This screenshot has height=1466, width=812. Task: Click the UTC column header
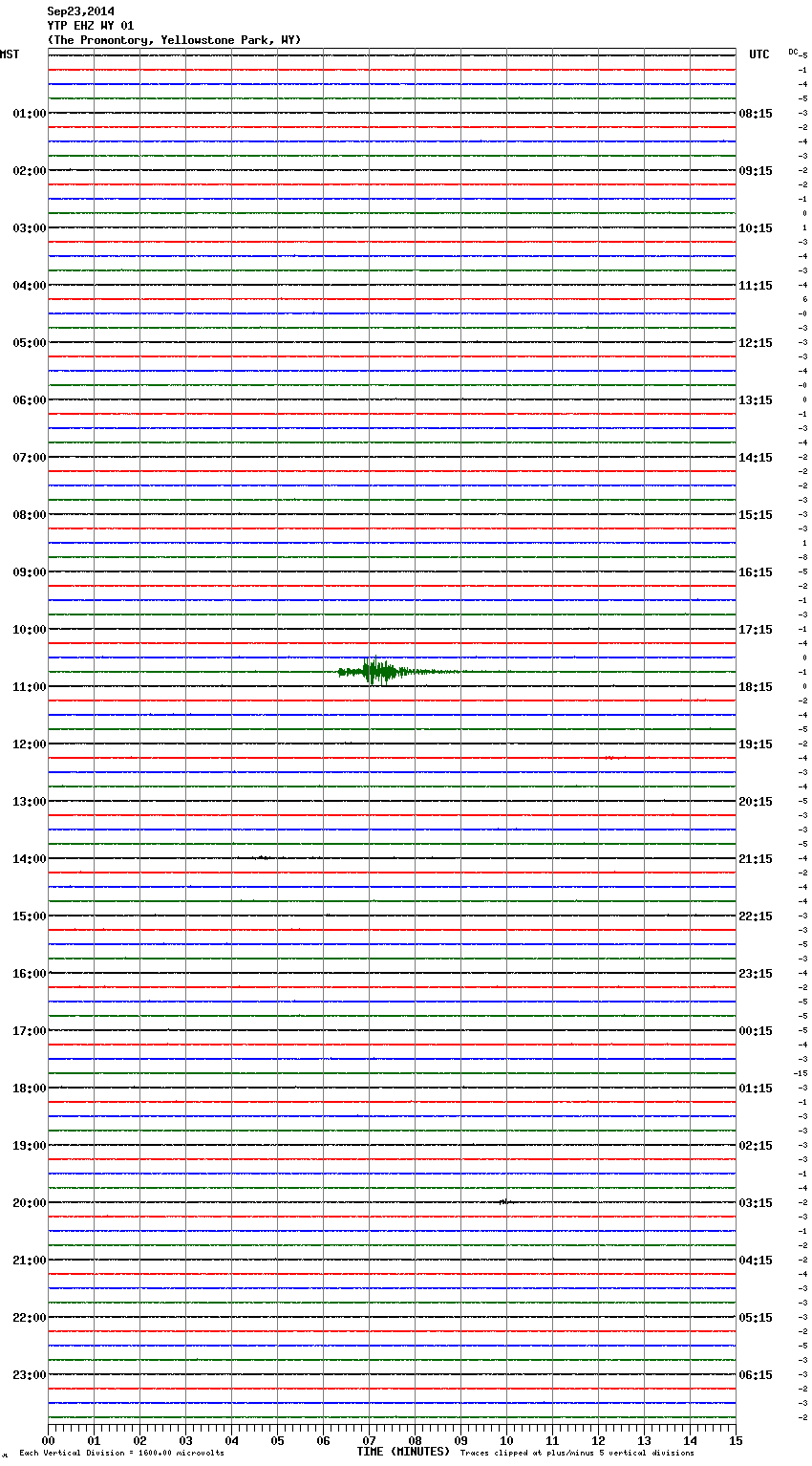click(x=759, y=54)
